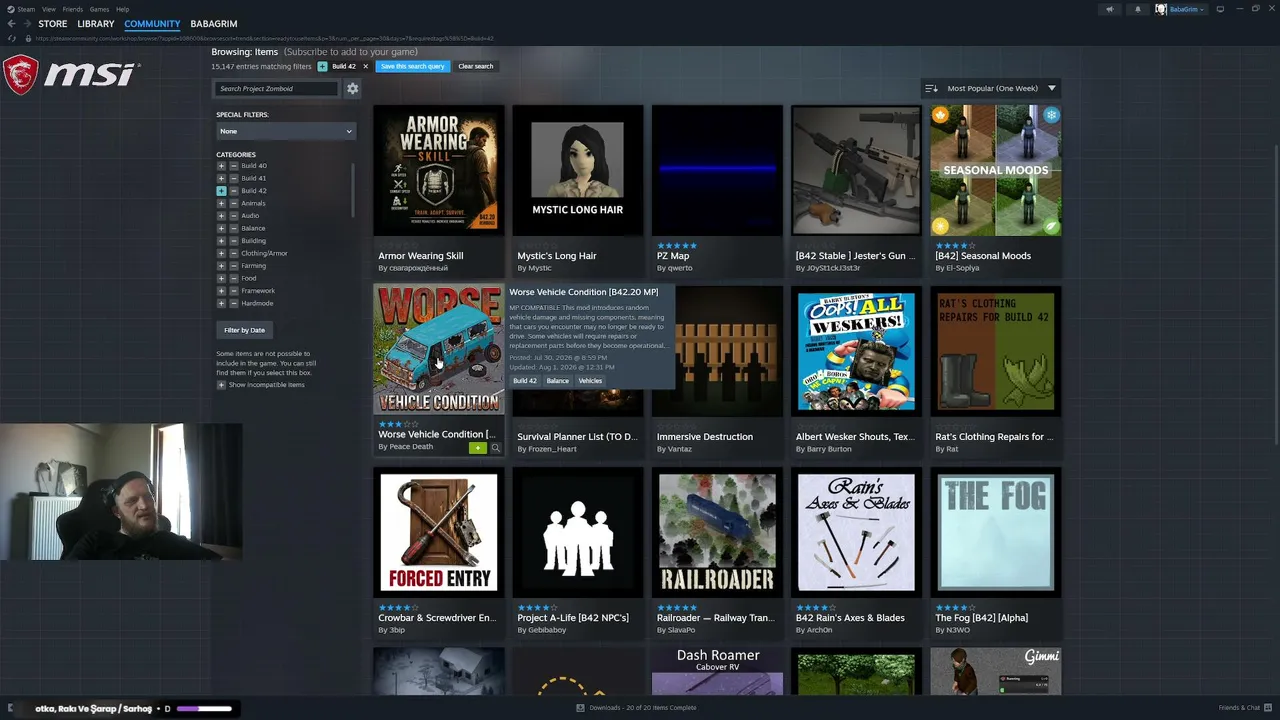Exclude the Build 41 category
Screen dimensions: 1280x720
pyautogui.click(x=234, y=178)
